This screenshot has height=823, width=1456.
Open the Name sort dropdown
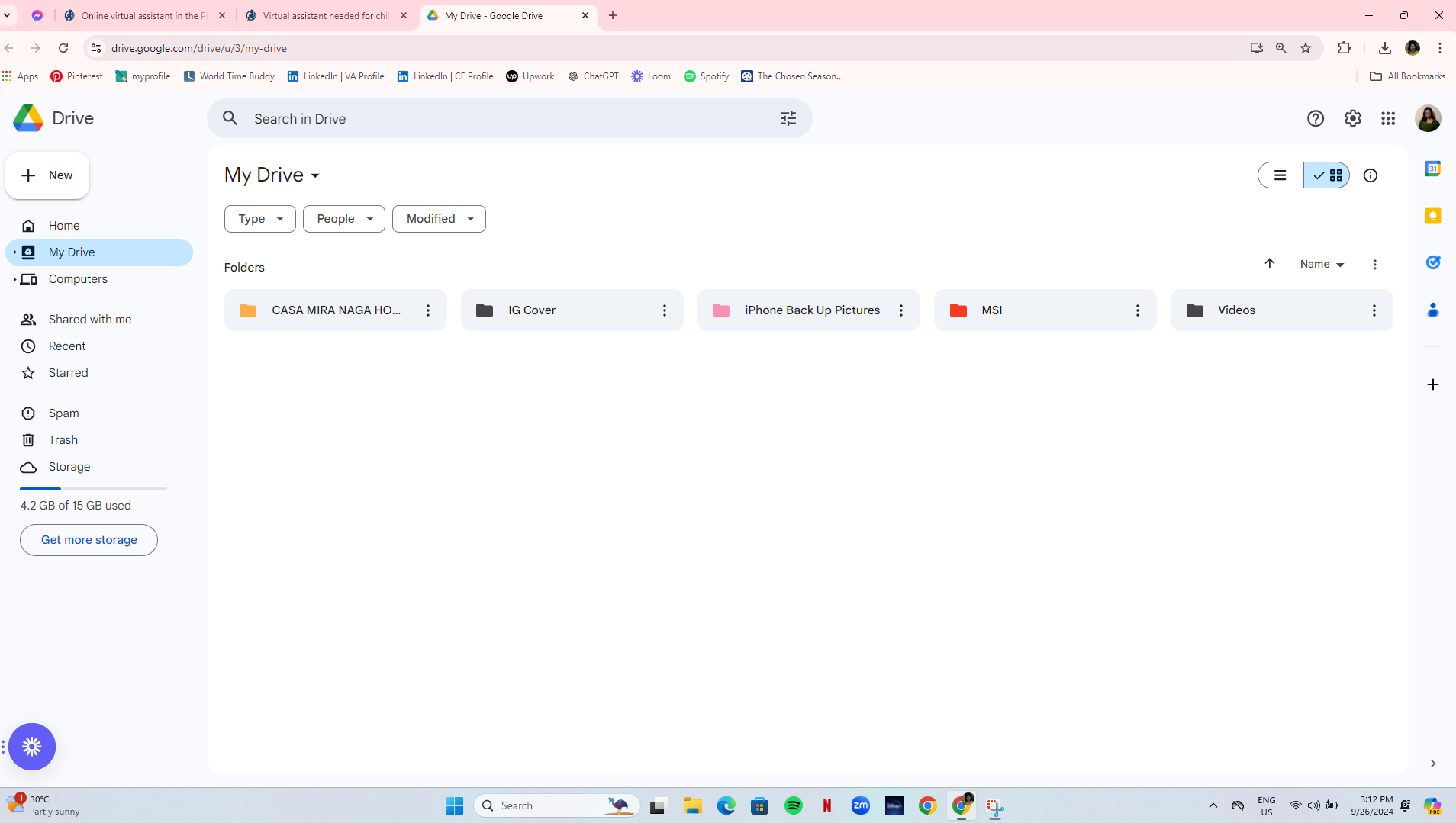tap(1322, 265)
